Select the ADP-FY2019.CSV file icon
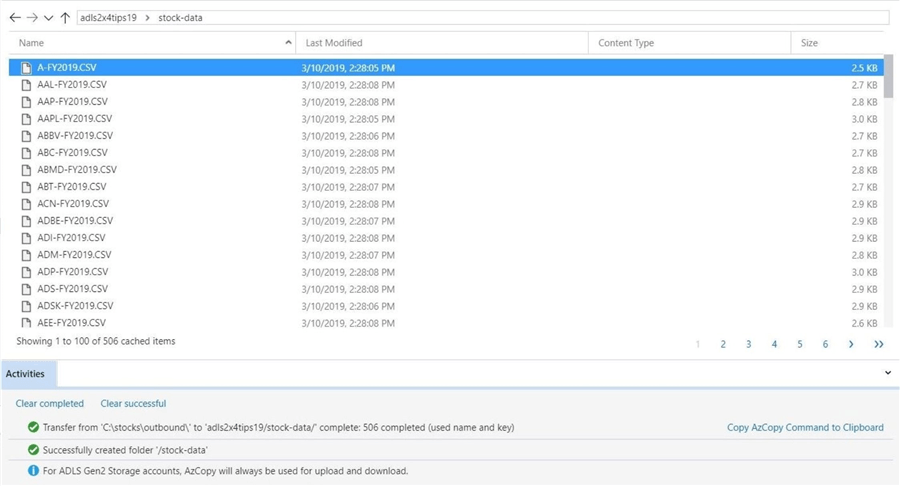The image size is (900, 486). tap(26, 272)
